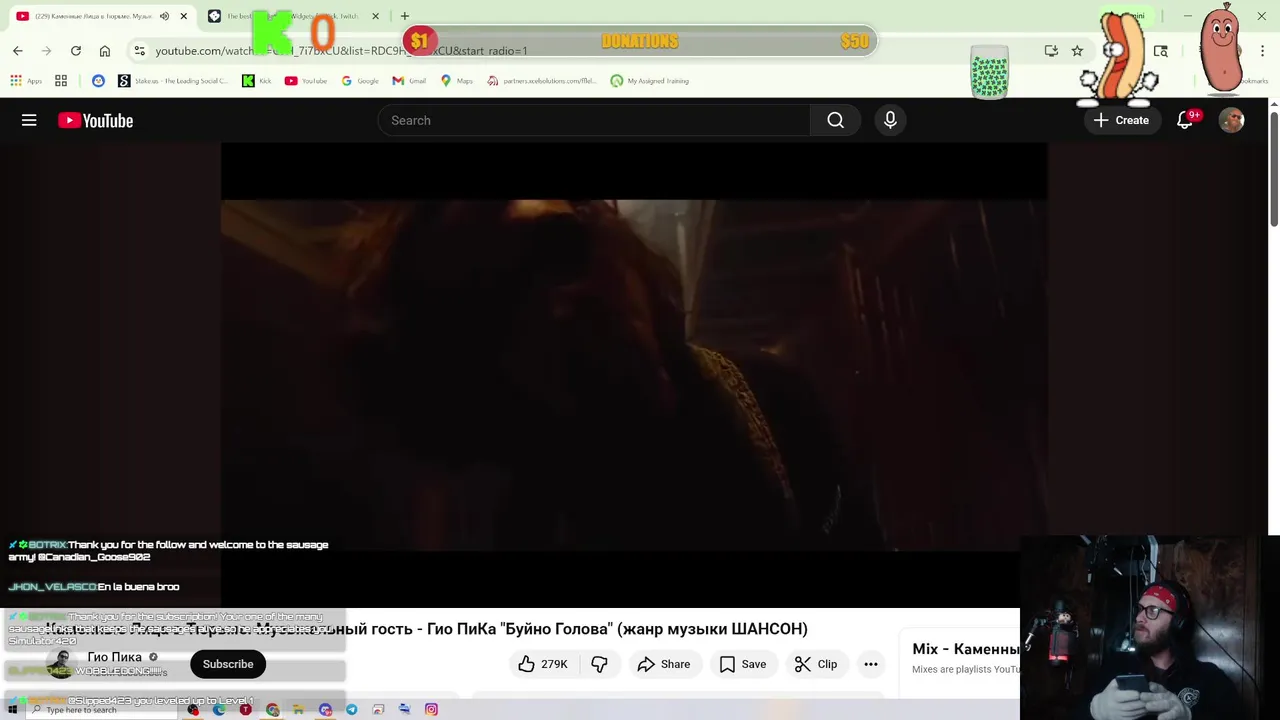Subscribe to the Гио Пика channel

pos(228,664)
